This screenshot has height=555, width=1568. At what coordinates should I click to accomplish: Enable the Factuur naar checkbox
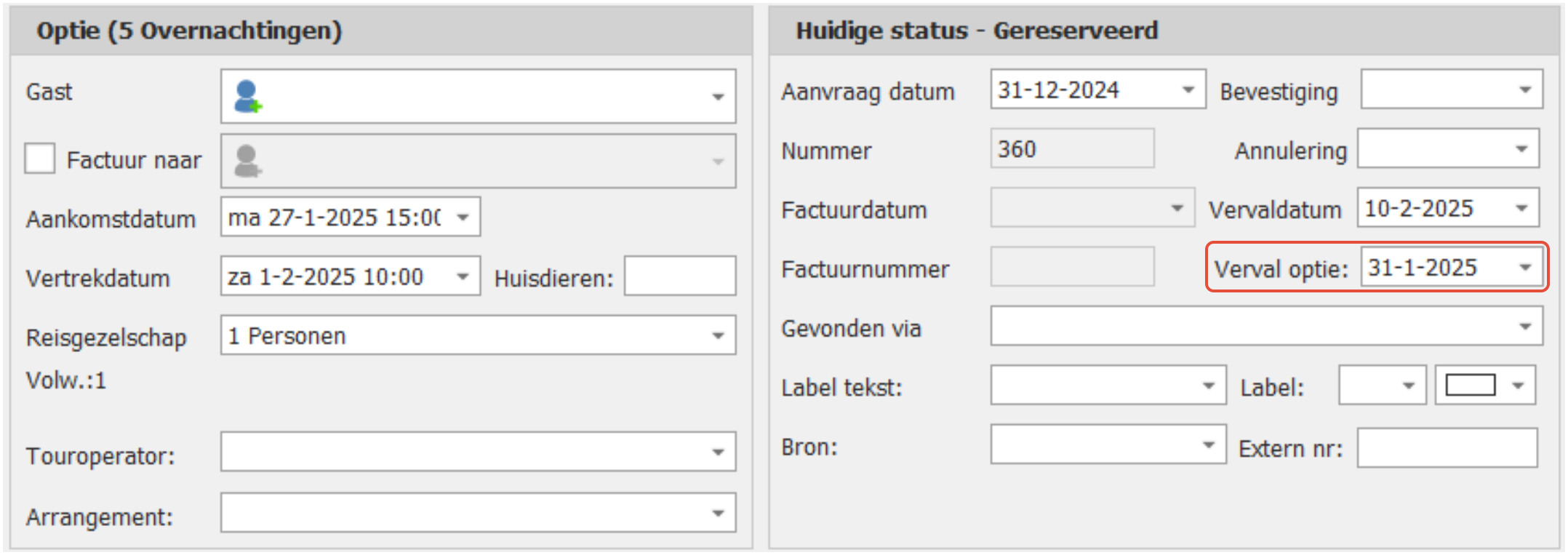(x=40, y=159)
